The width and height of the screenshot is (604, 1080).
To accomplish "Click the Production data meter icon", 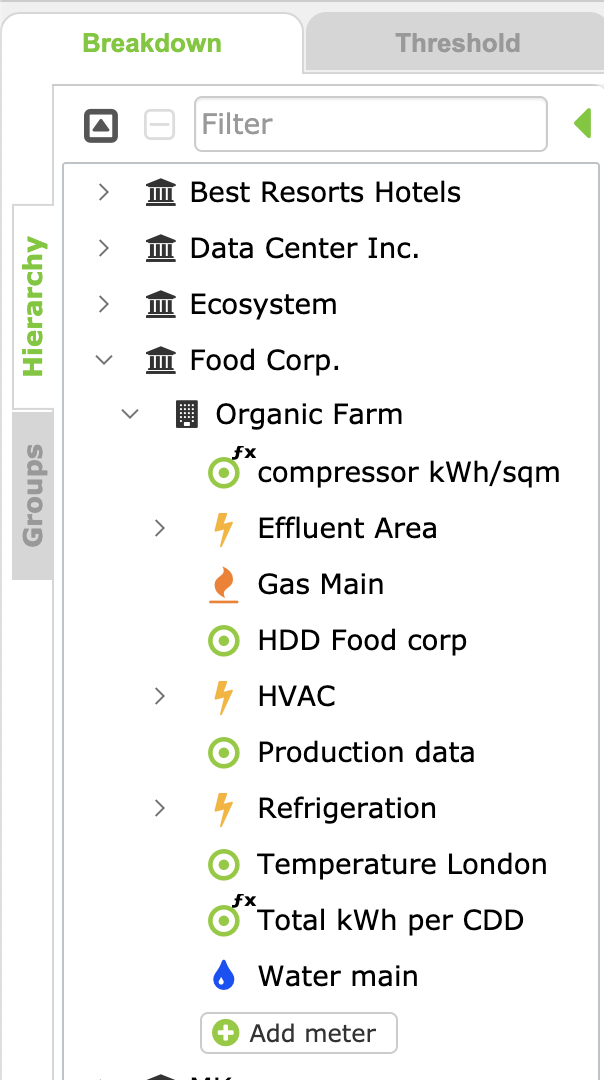I will coord(224,753).
